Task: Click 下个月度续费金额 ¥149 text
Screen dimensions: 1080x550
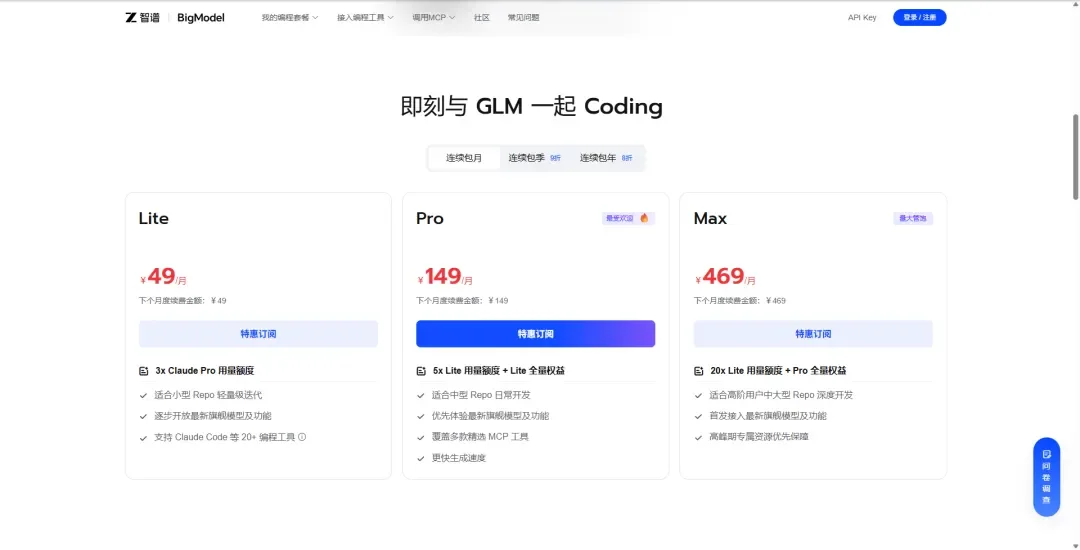Action: 462,301
